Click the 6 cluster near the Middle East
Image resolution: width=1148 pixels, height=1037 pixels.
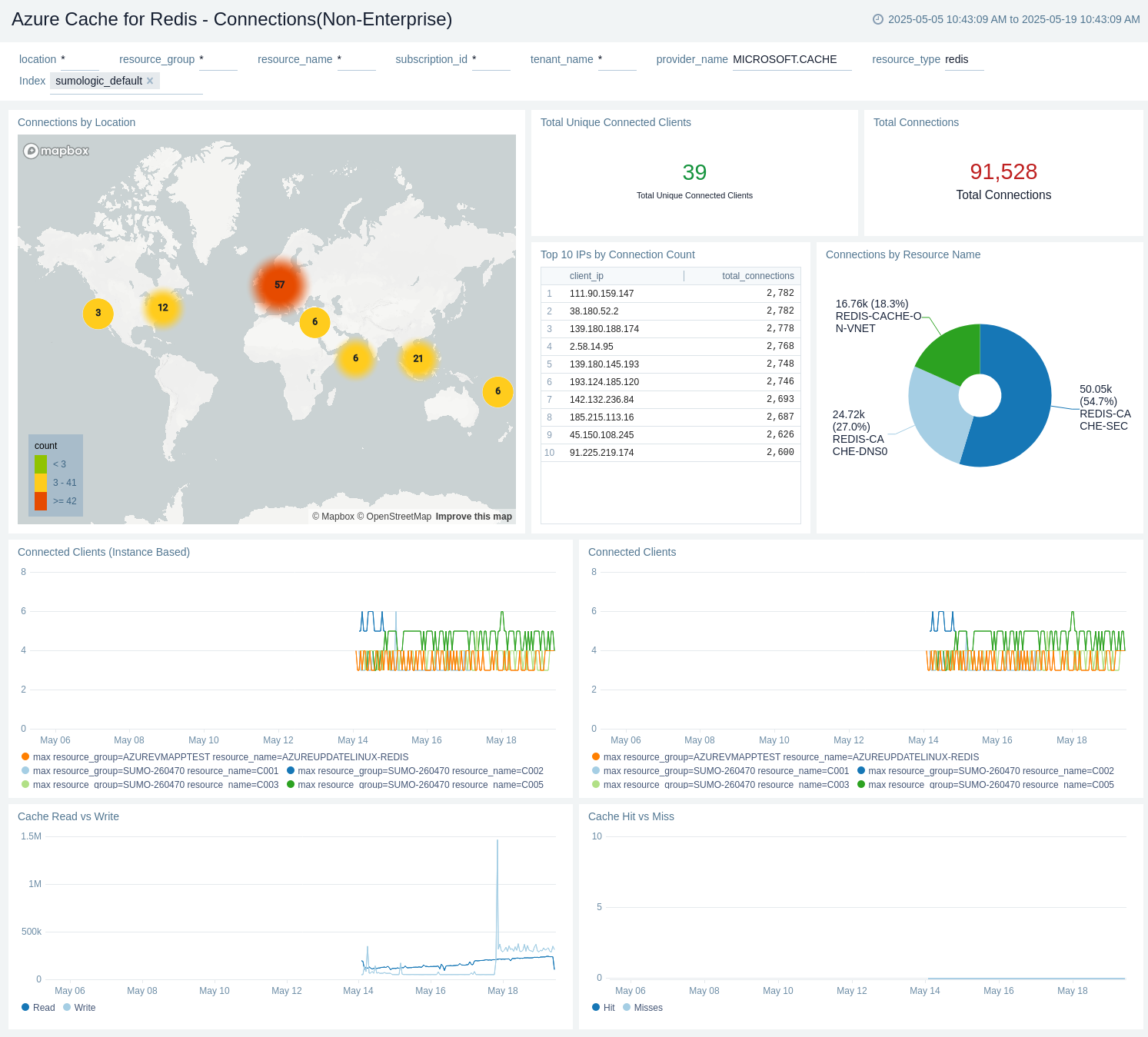314,322
